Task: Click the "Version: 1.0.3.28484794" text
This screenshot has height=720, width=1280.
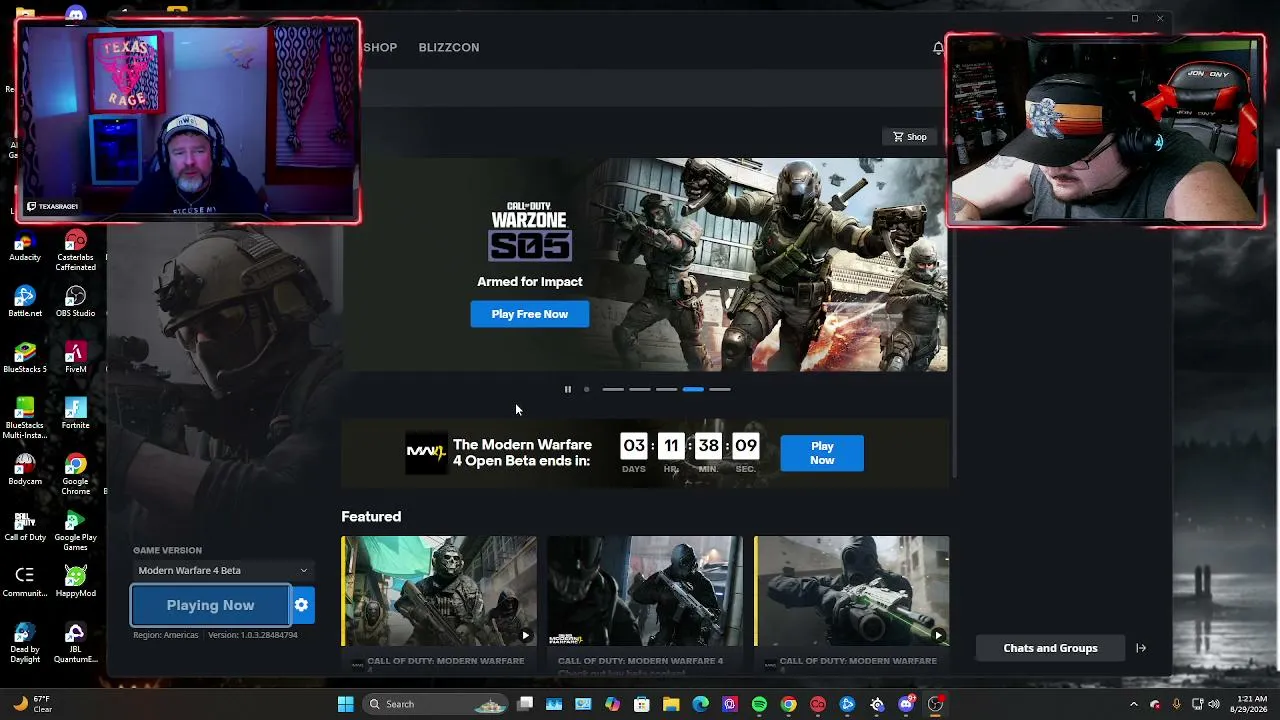Action: click(253, 635)
